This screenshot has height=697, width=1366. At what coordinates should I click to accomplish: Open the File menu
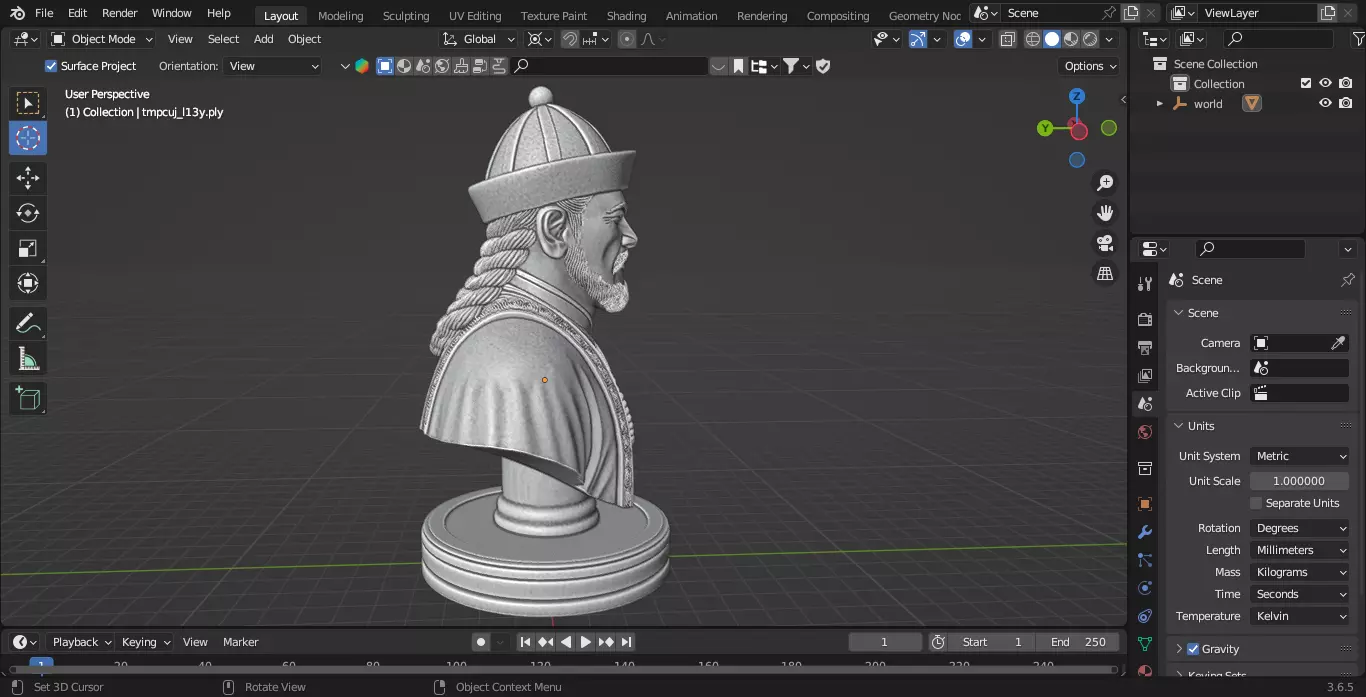click(x=44, y=13)
